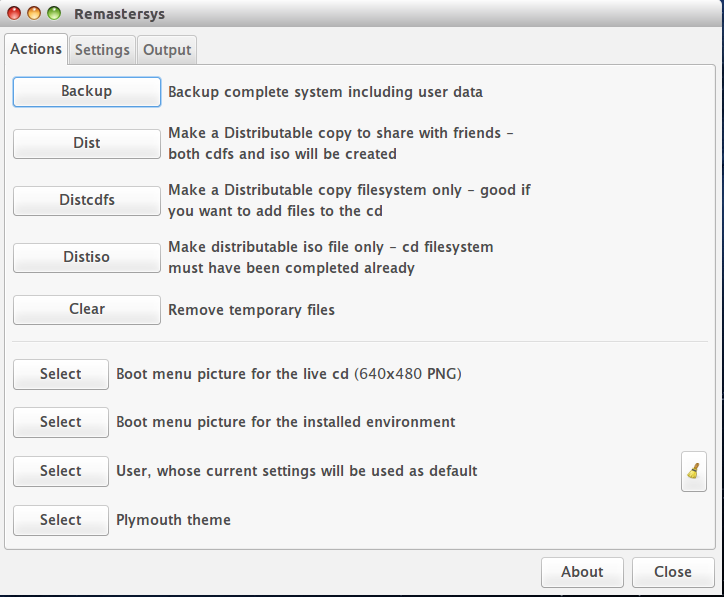Click the broom clear-user icon button
Viewport: 724px width, 597px height.
click(694, 471)
